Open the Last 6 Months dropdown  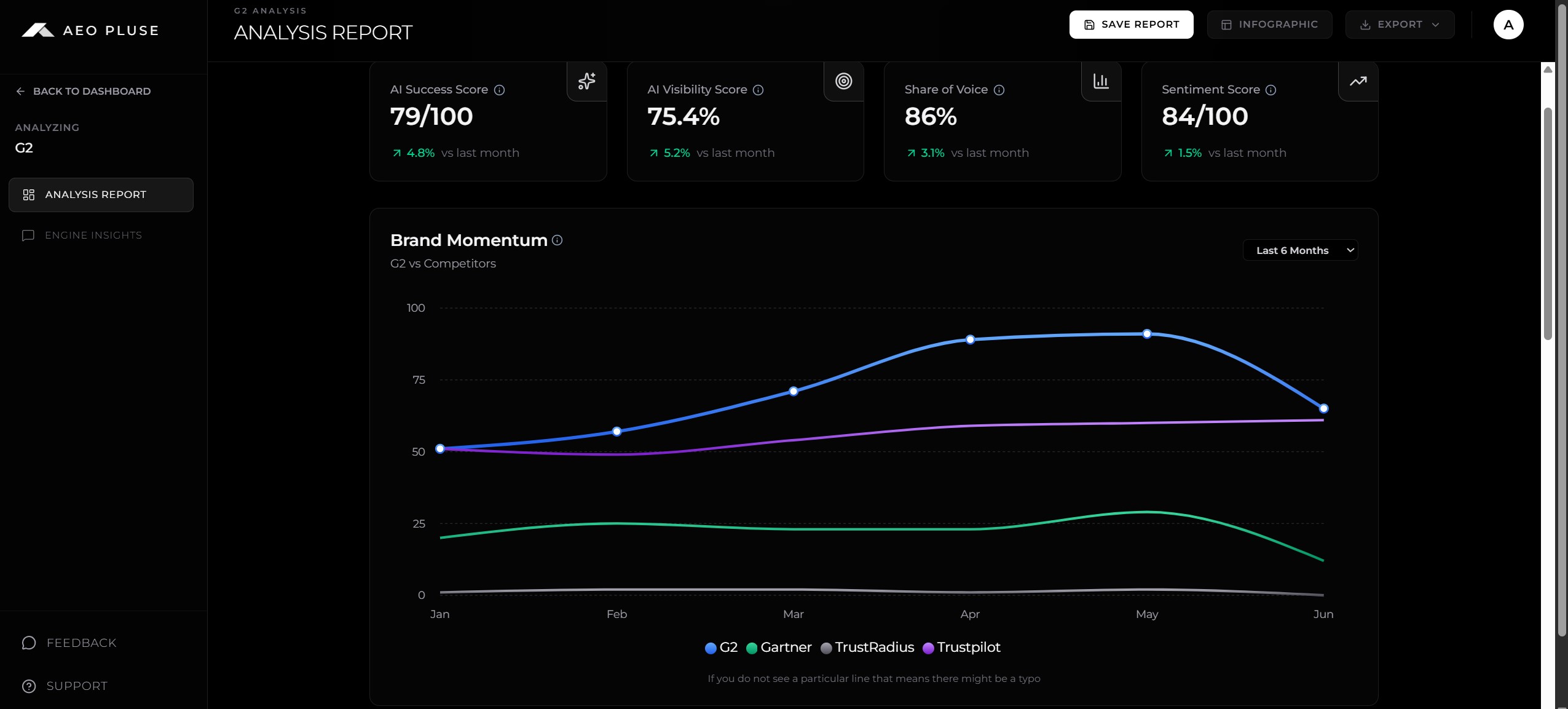[x=1300, y=250]
